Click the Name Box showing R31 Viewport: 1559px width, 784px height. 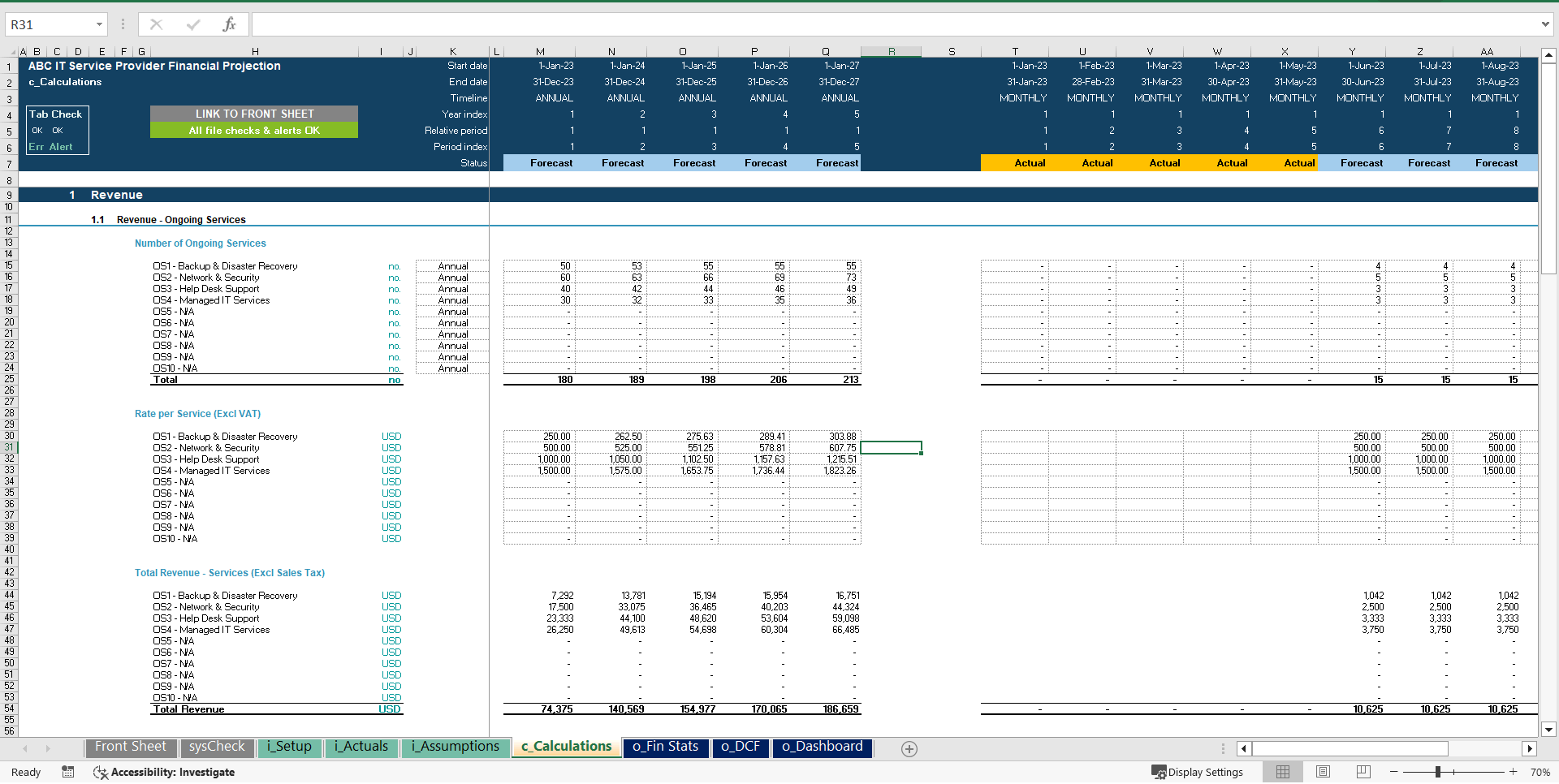point(49,24)
